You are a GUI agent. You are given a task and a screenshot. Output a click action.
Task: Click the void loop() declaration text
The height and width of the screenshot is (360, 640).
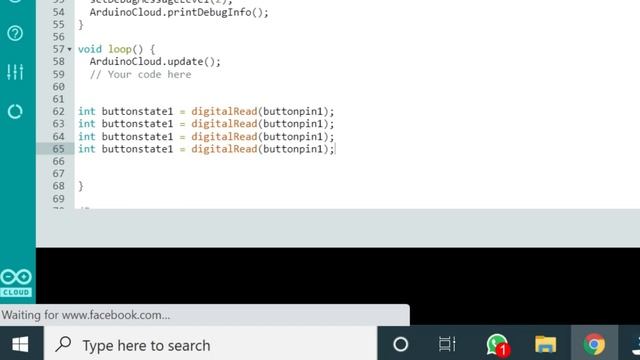click(116, 49)
